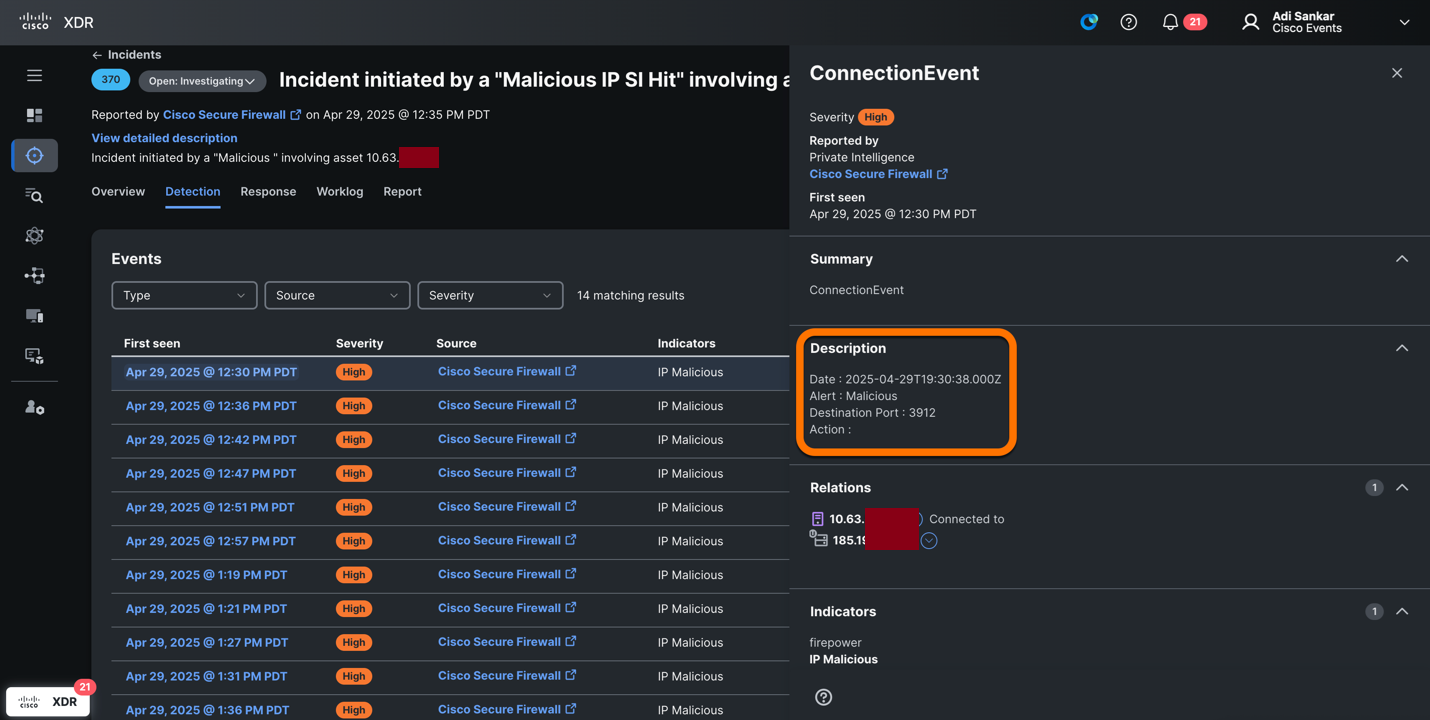Click the Indicators column header
The image size is (1430, 720).
point(686,343)
